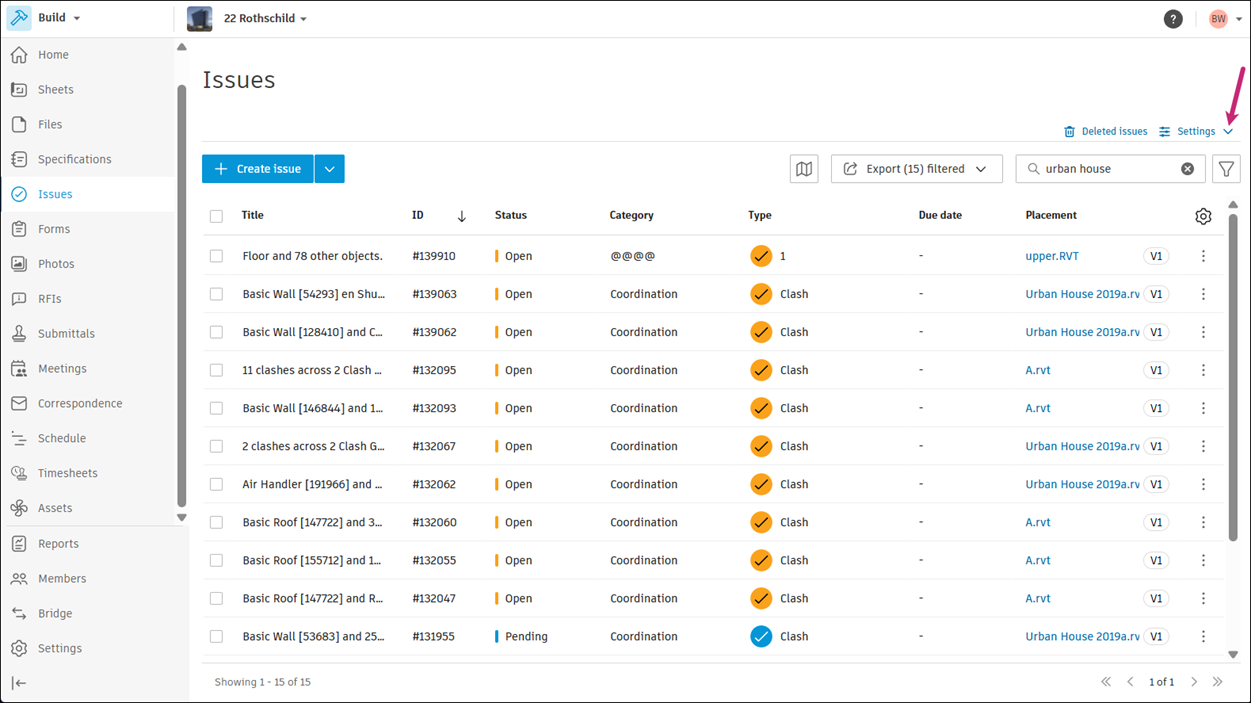Open the Export (15) filtered dropdown
This screenshot has height=703, width=1251.
point(917,169)
